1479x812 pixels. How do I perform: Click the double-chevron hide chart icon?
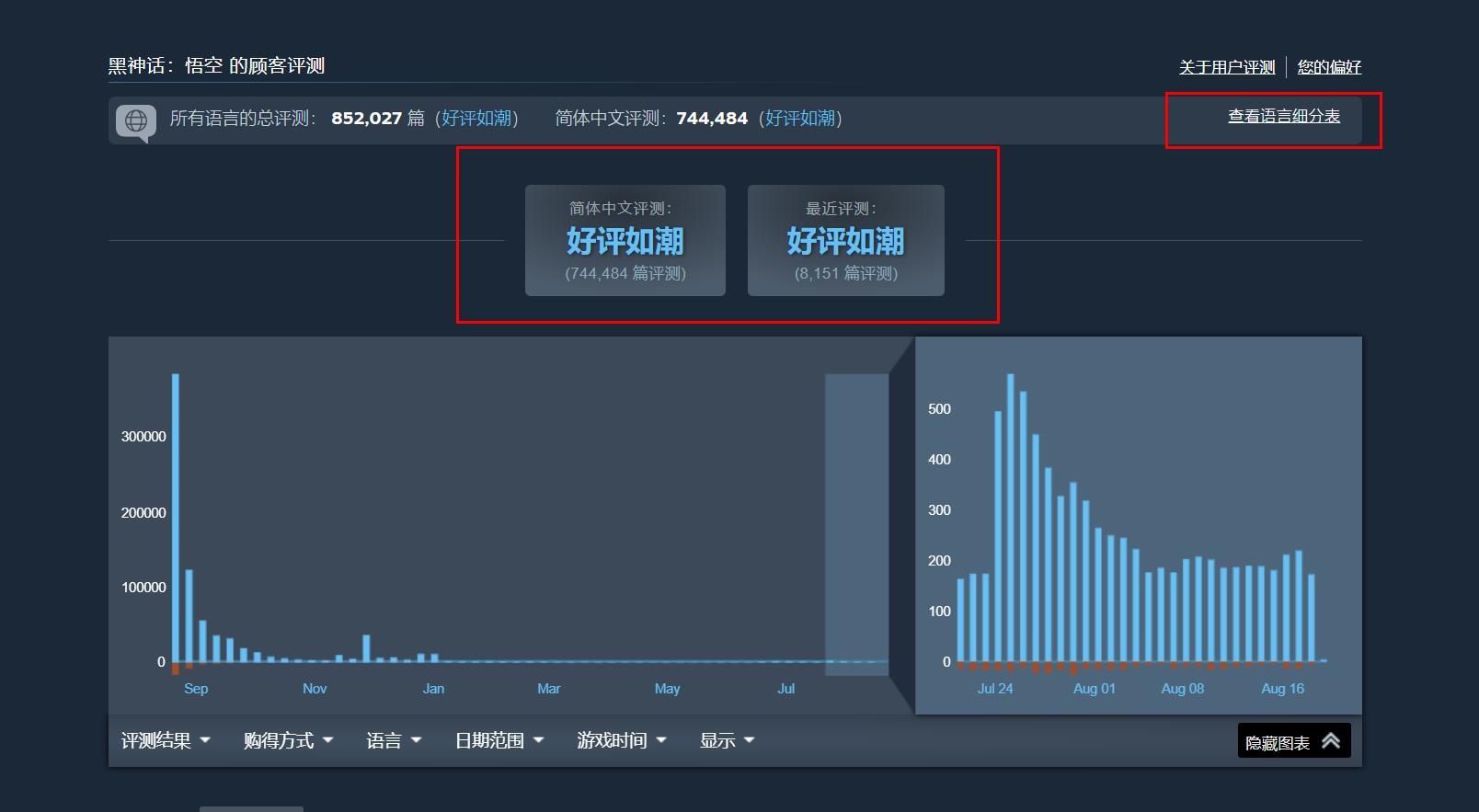1331,741
